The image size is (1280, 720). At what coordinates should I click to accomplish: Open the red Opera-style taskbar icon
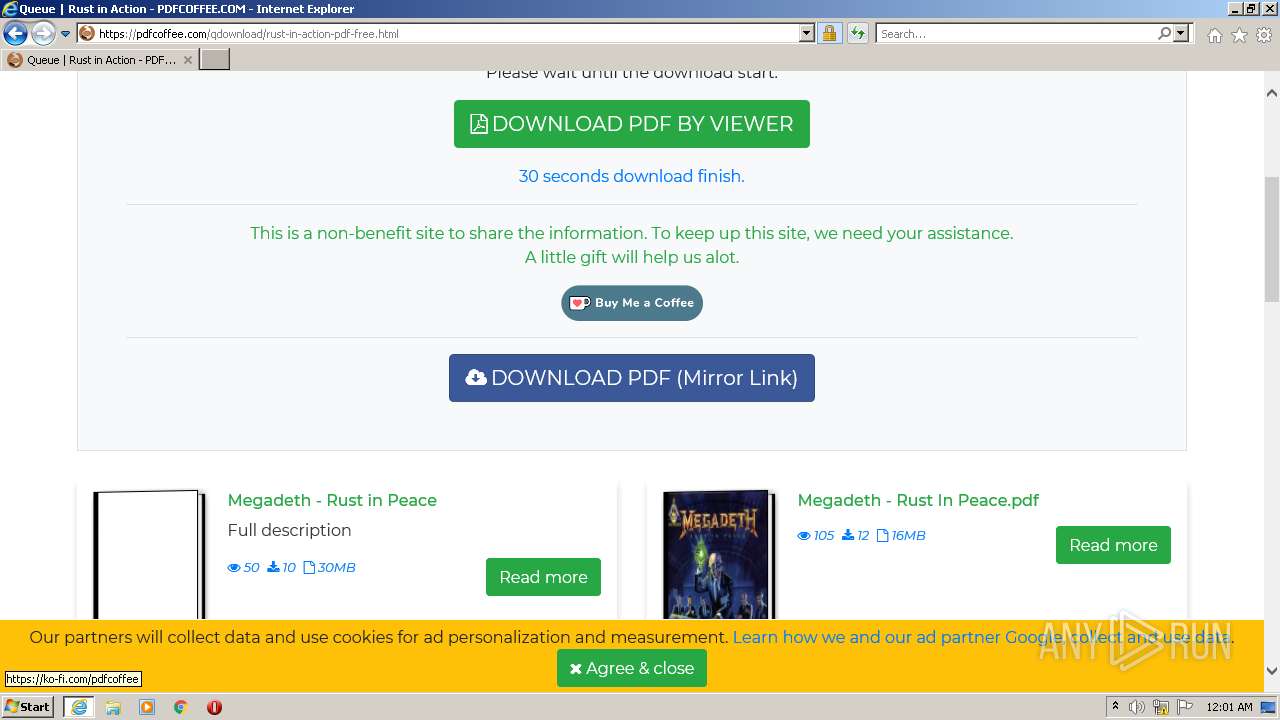tap(214, 707)
